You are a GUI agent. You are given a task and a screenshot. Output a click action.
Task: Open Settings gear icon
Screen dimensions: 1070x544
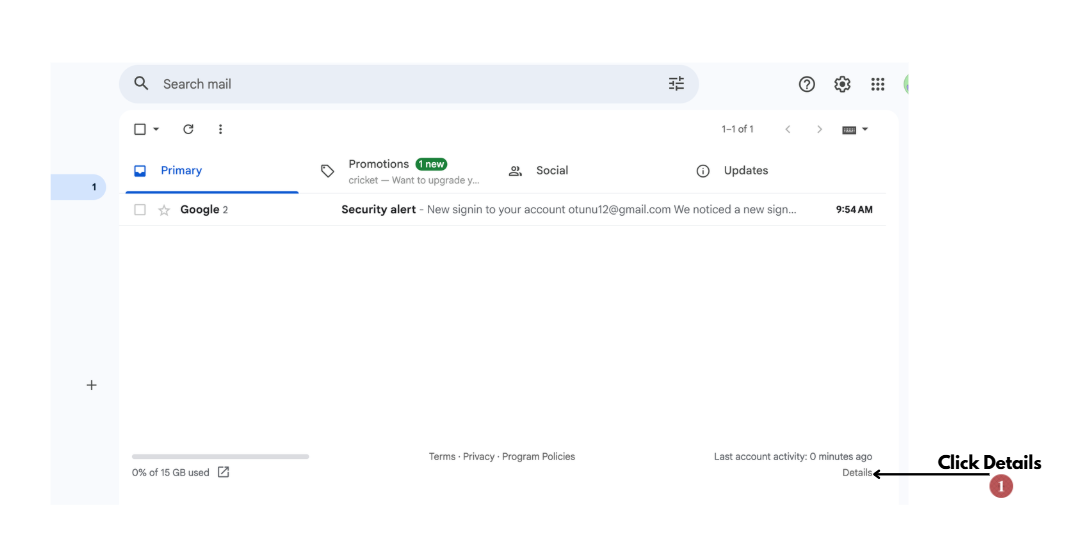coord(842,85)
